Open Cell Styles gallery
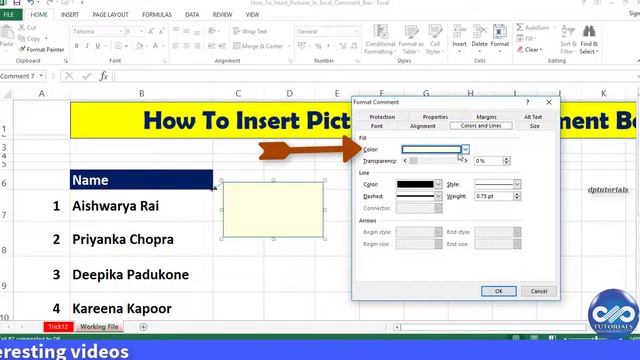 [x=435, y=40]
